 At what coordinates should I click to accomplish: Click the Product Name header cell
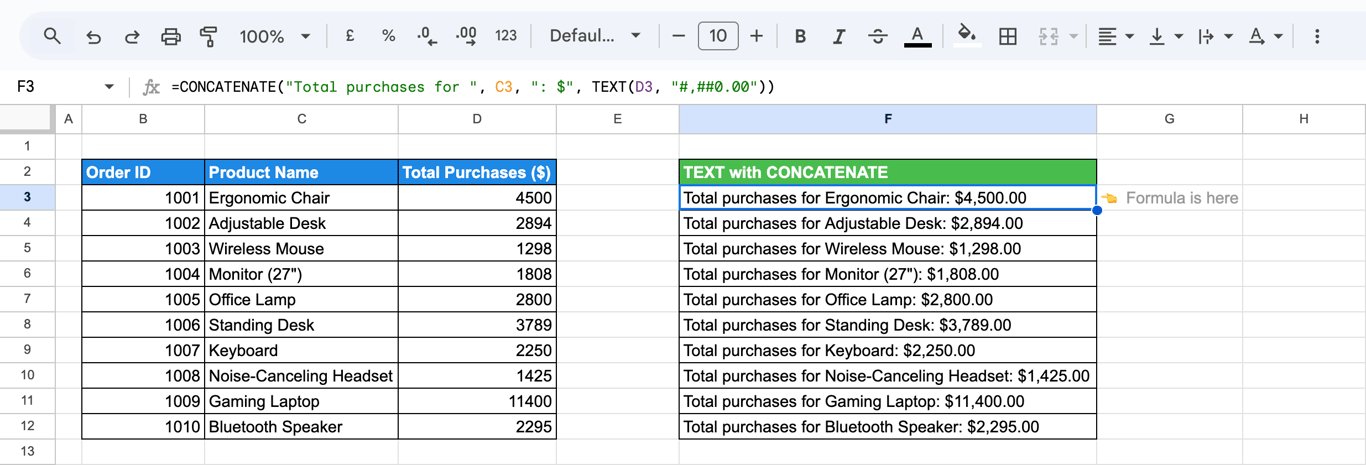click(301, 172)
